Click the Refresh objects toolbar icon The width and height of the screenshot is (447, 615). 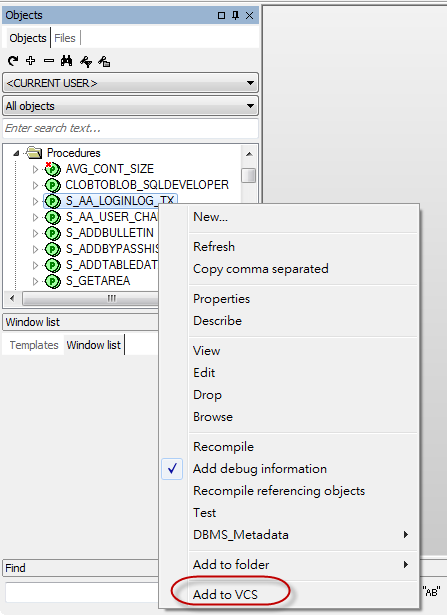[13, 61]
